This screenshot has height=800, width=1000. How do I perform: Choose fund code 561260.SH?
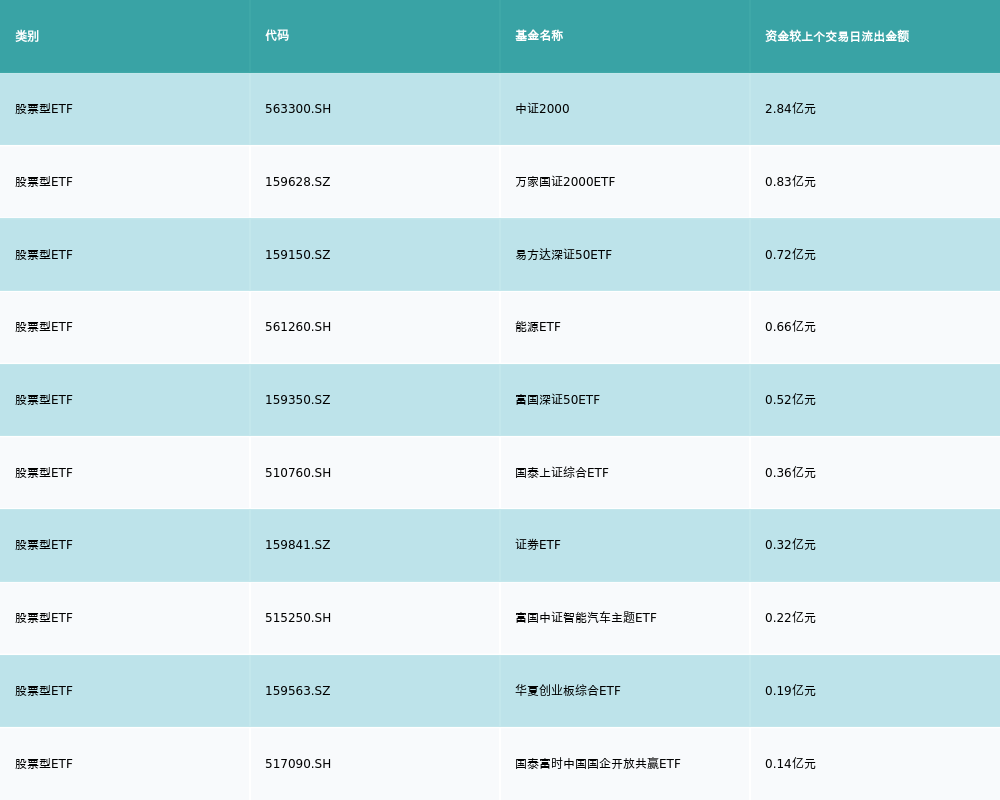pos(298,327)
